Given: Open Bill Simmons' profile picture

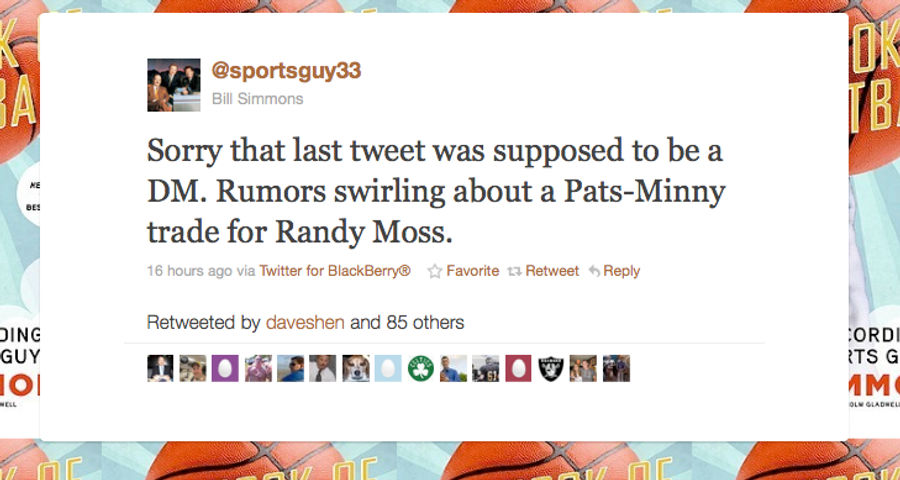Looking at the screenshot, I should 174,84.
